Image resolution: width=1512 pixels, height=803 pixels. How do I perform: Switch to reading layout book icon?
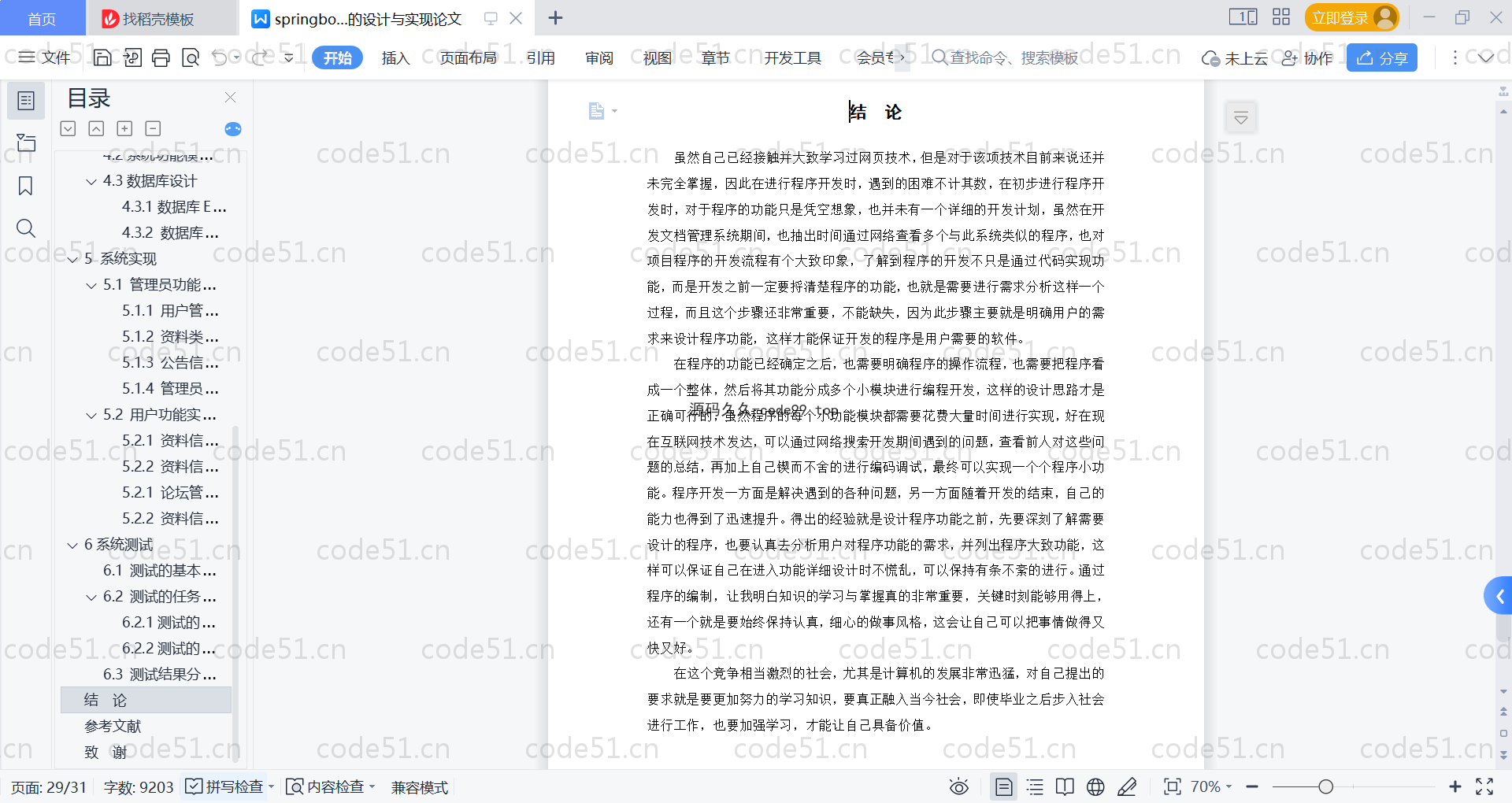(1065, 786)
